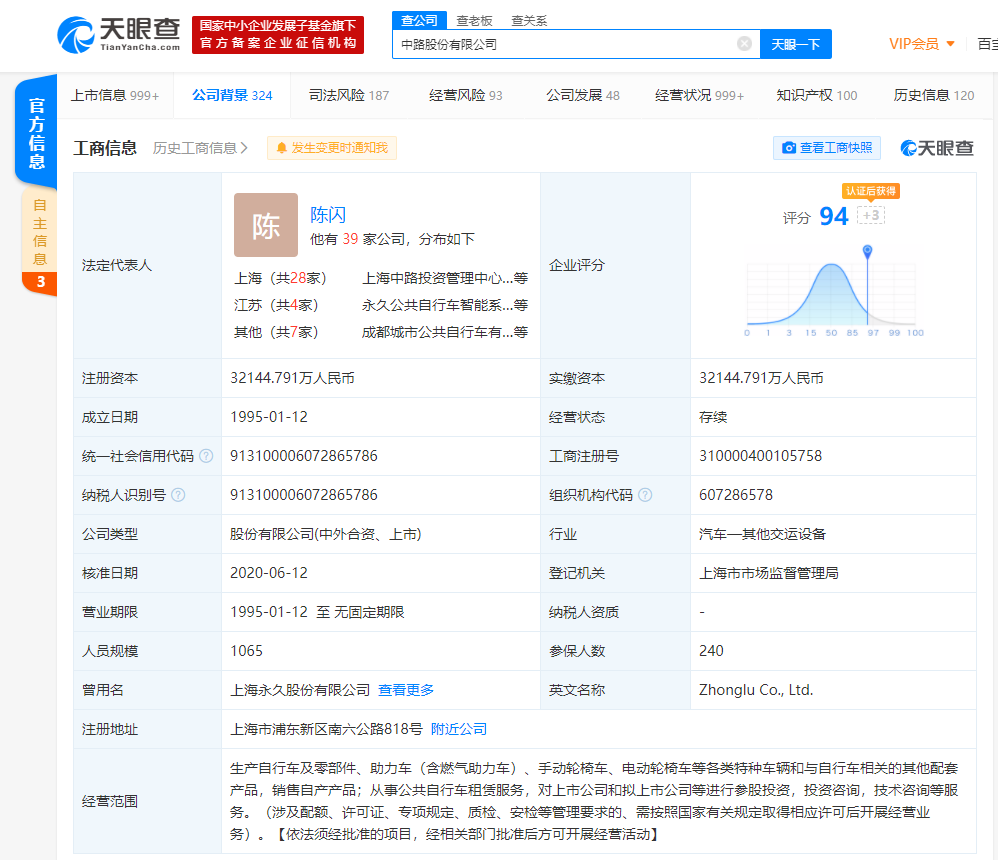Click the help icon beside 组织机构代码
This screenshot has width=998, height=860.
point(645,495)
